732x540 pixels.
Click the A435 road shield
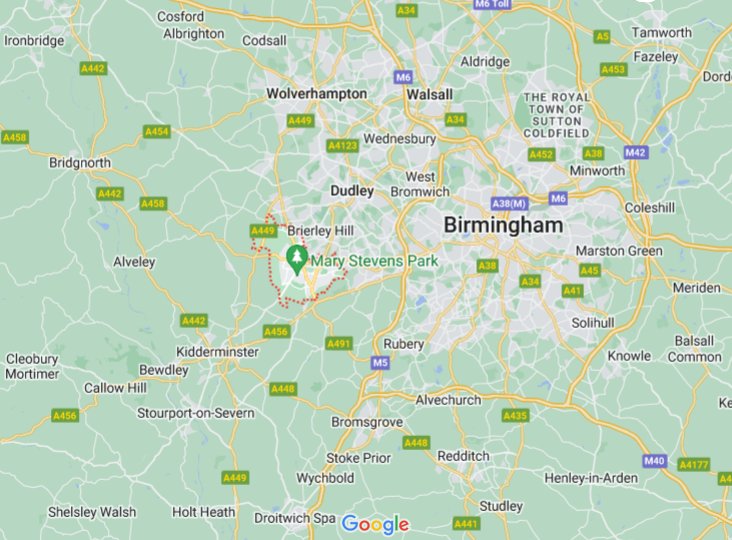point(515,415)
